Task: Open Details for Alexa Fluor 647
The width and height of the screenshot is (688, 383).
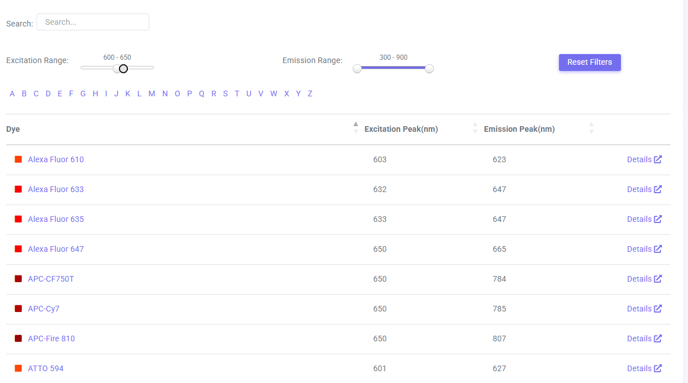Action: [644, 249]
